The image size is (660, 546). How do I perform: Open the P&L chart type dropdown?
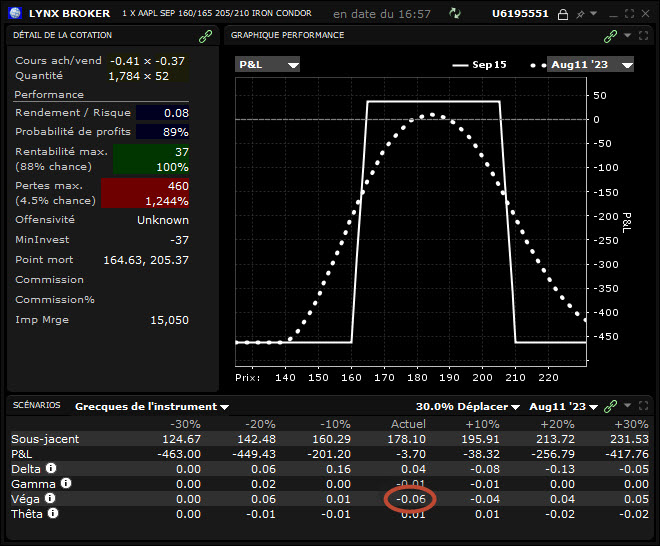tap(267, 64)
